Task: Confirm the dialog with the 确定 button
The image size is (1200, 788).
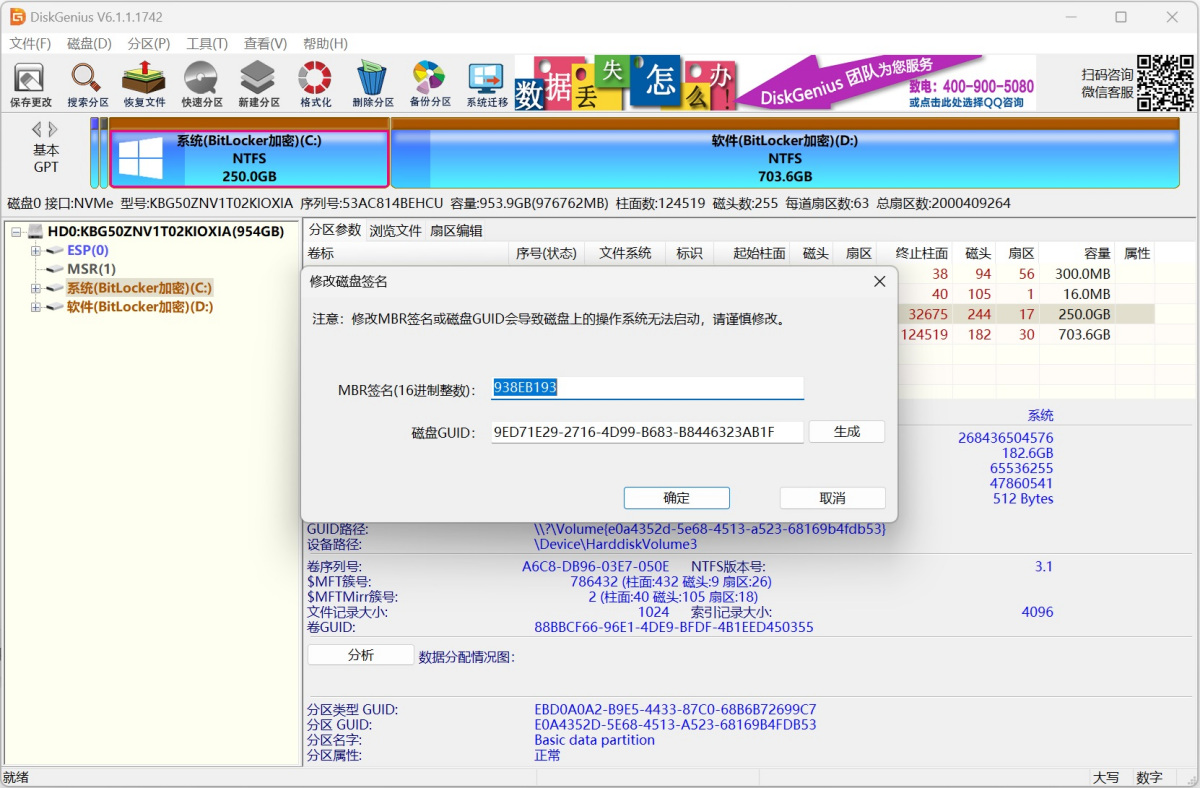Action: pos(676,498)
